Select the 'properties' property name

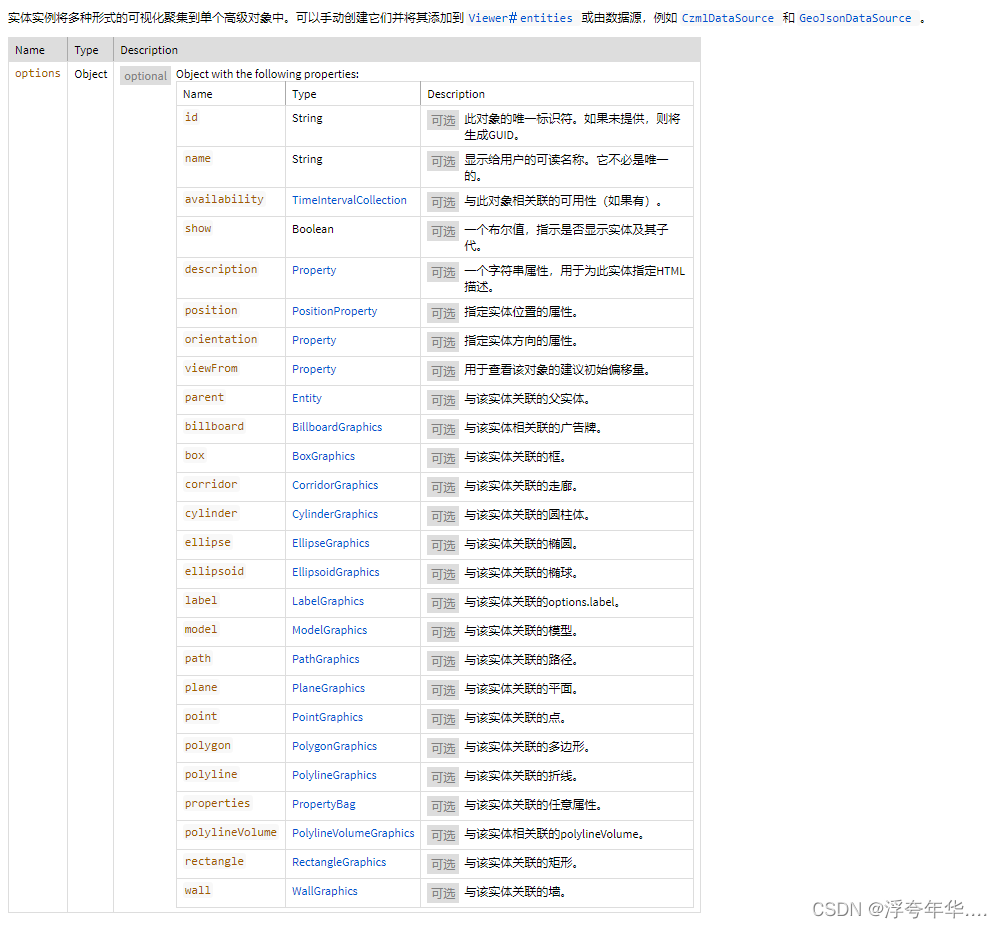pyautogui.click(x=217, y=803)
